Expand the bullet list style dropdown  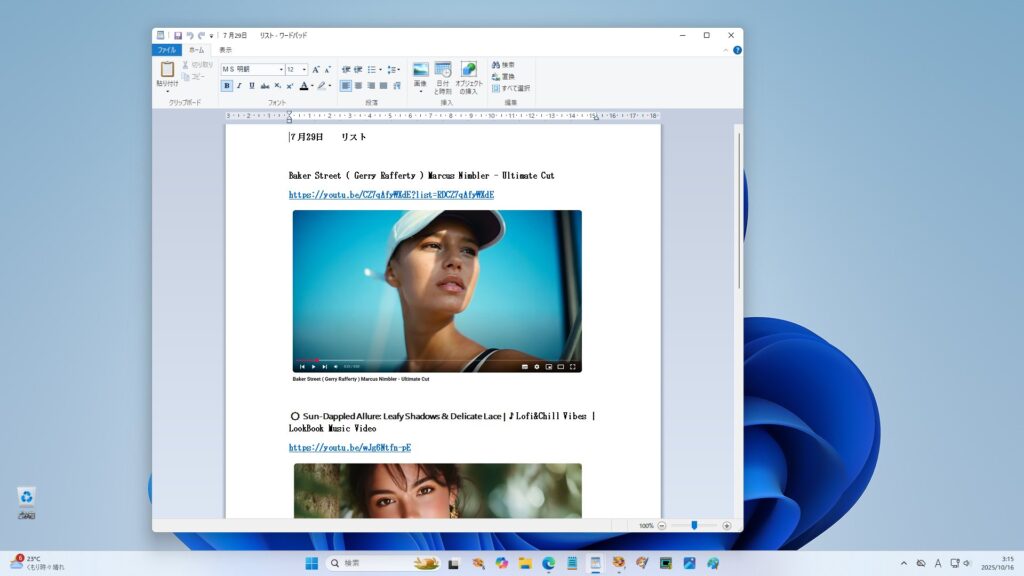pyautogui.click(x=380, y=70)
